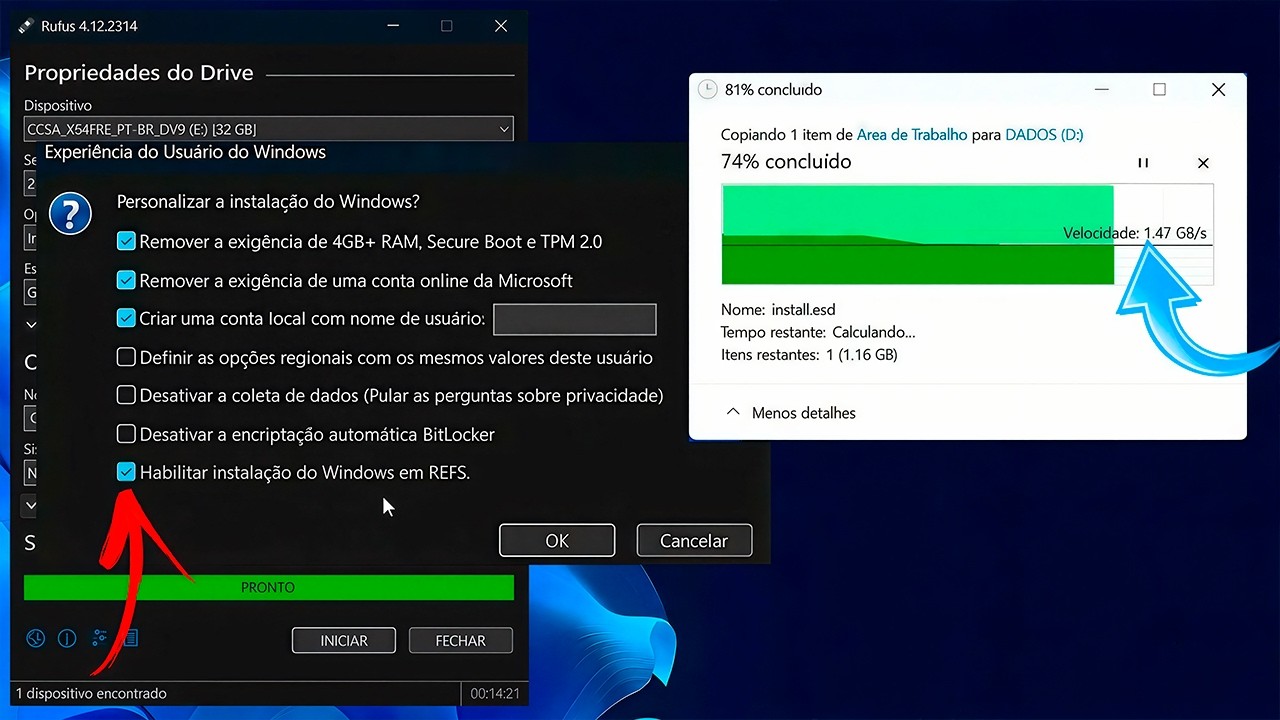The image size is (1280, 720).
Task: Click the clock icon in the copy window title bar
Action: pos(707,89)
